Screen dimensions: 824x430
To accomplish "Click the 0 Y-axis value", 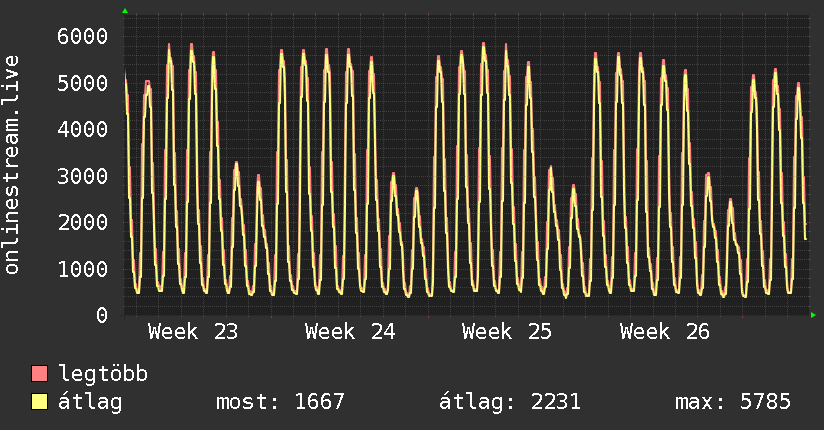I will (x=102, y=315).
